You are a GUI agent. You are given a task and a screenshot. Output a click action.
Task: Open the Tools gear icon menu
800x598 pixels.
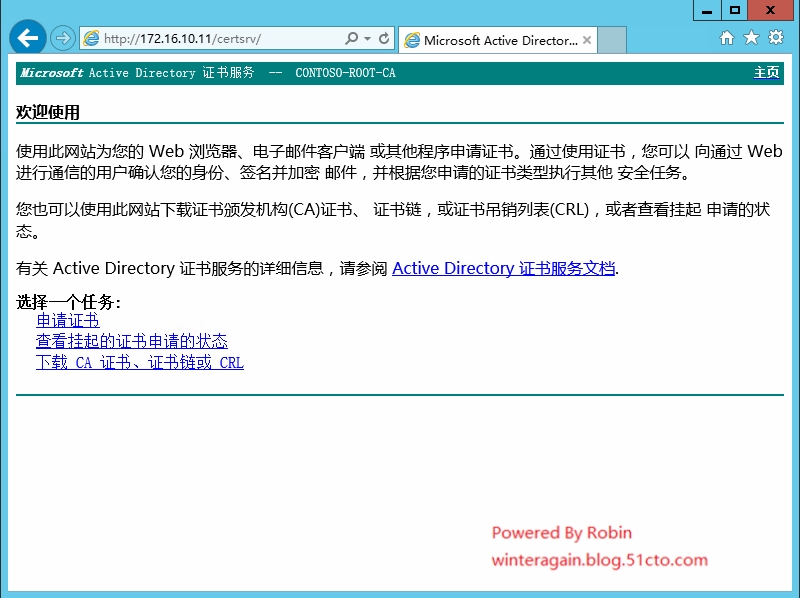pyautogui.click(x=776, y=37)
